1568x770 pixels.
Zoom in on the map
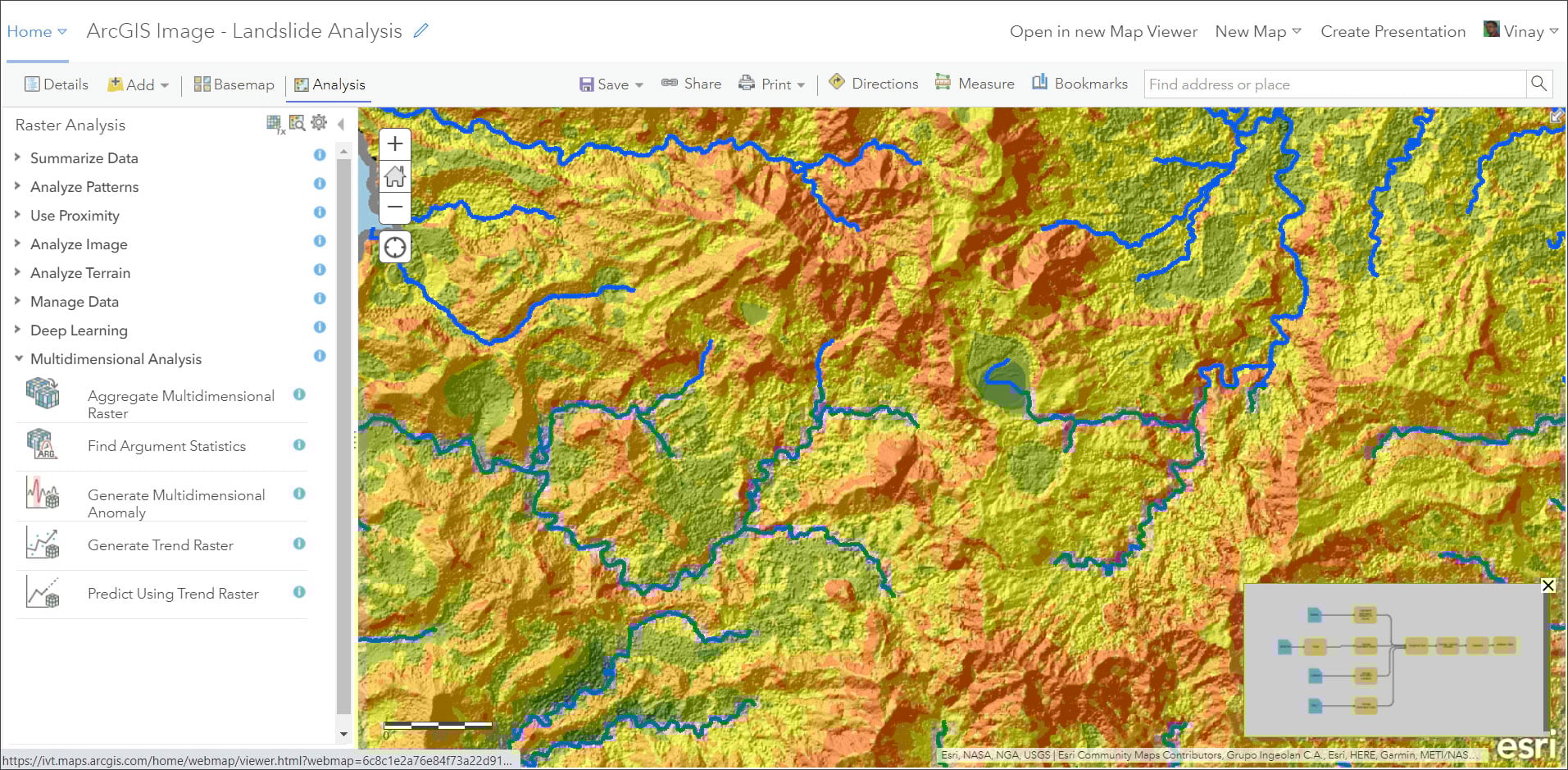tap(395, 144)
